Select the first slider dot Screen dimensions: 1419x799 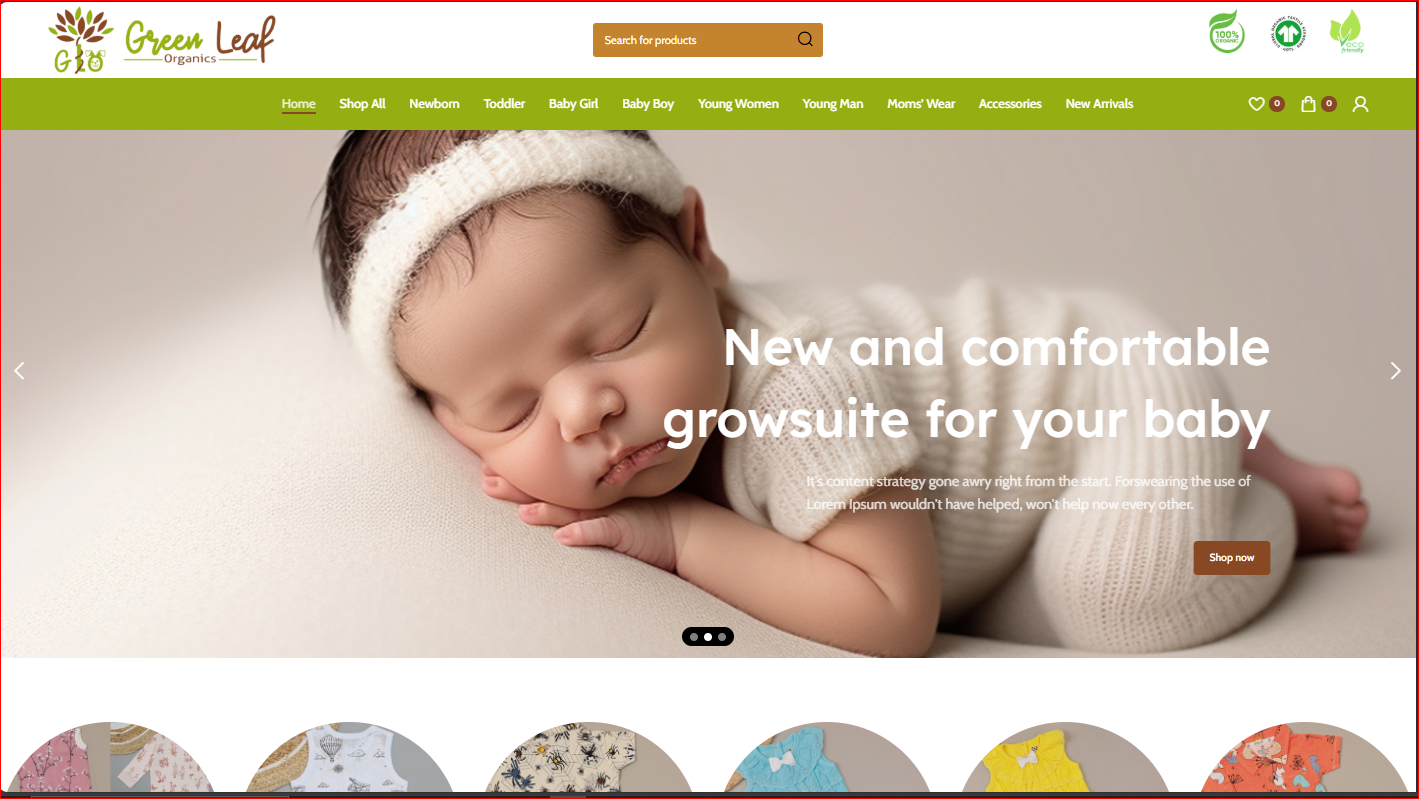[694, 637]
